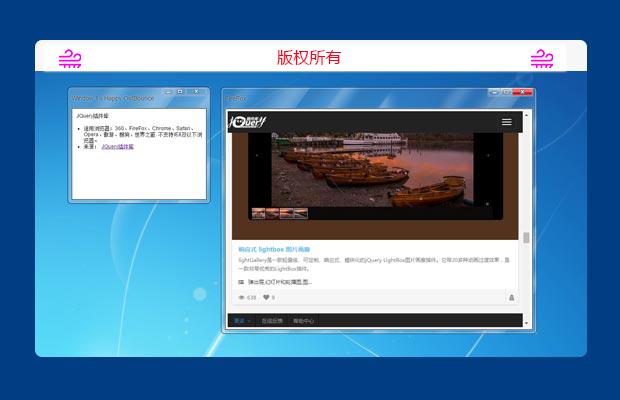Select the second thumbnail in the gallery strip
Viewport: 620px width, 400px height.
(272, 213)
